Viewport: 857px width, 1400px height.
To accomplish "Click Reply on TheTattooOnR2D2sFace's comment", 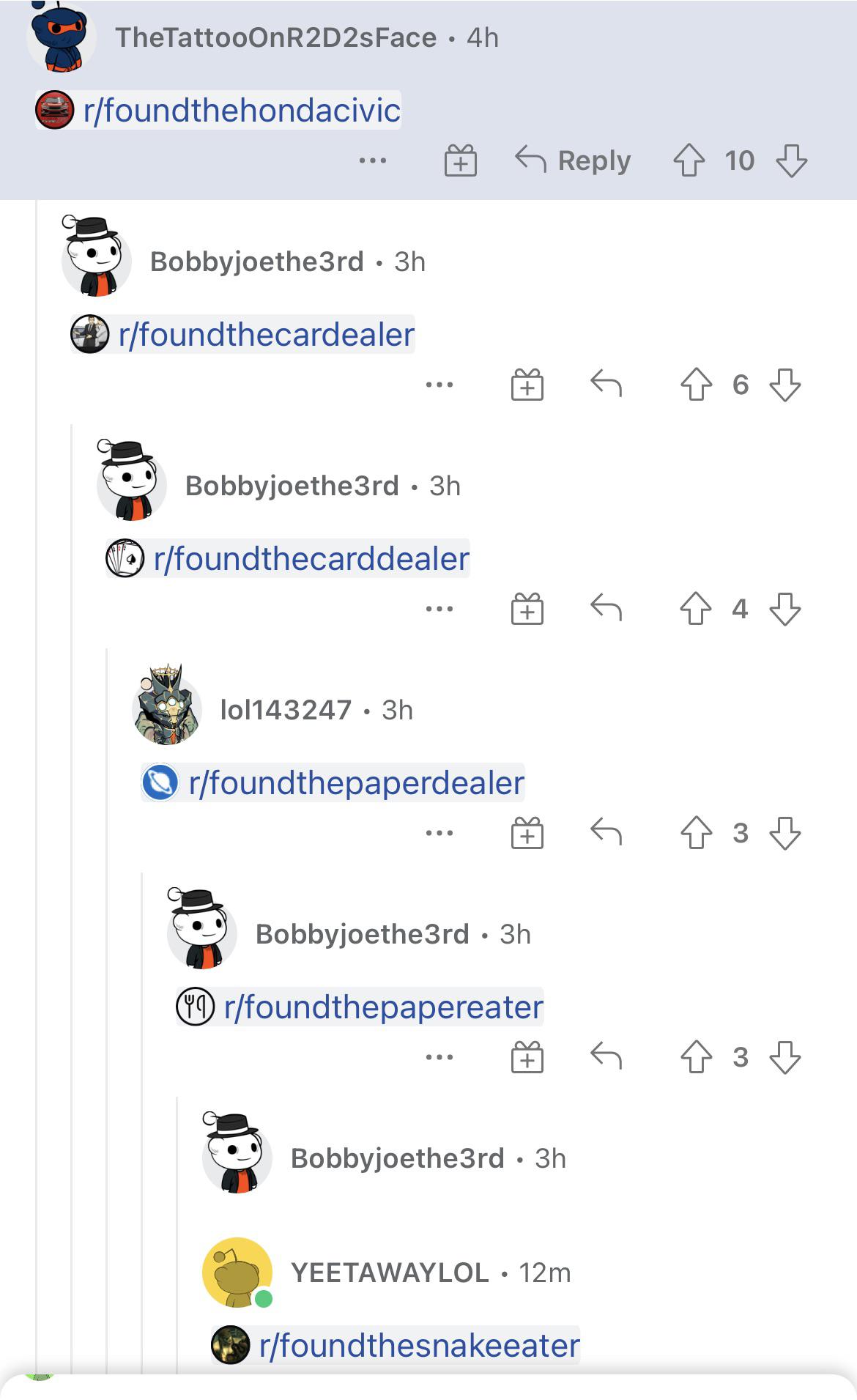I will (x=573, y=160).
